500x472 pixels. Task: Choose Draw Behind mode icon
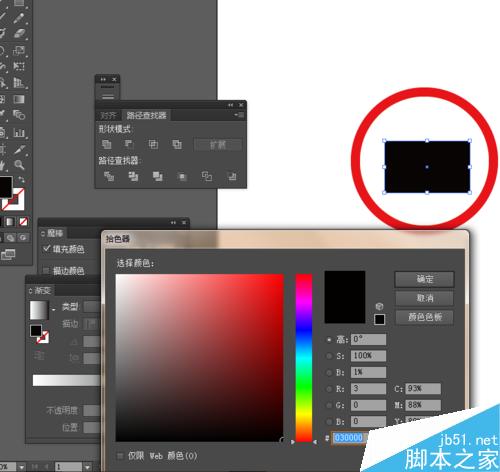pos(10,237)
